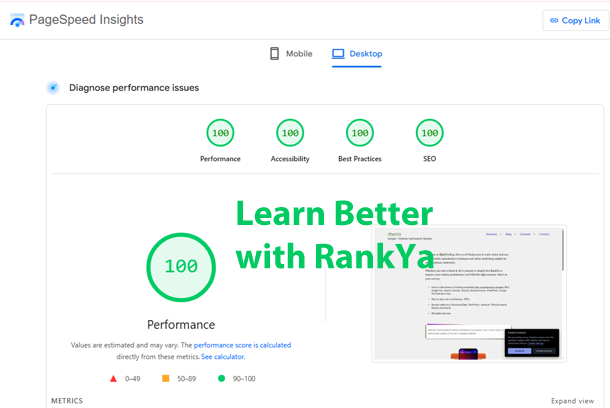
Task: Click the Diagnose performance issues heading
Action: (x=134, y=88)
